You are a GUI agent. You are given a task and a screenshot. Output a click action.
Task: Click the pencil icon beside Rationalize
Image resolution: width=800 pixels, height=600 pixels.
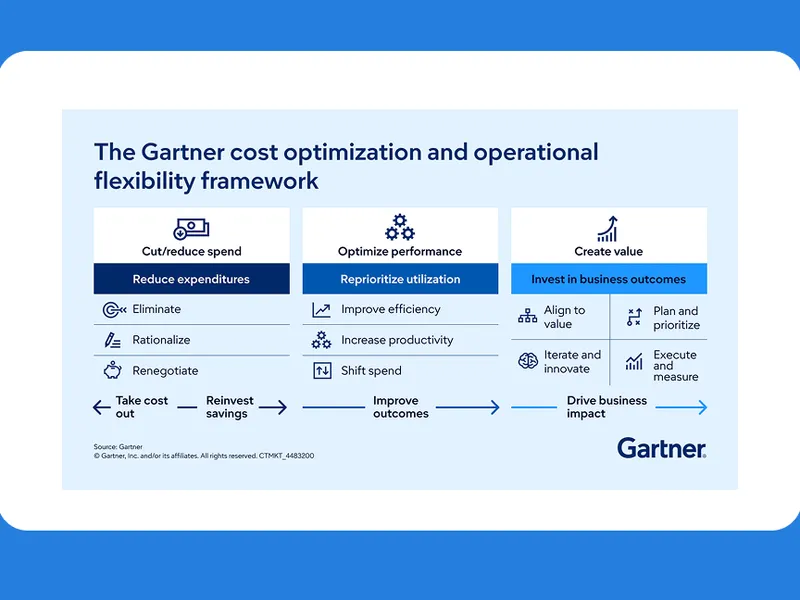(112, 340)
